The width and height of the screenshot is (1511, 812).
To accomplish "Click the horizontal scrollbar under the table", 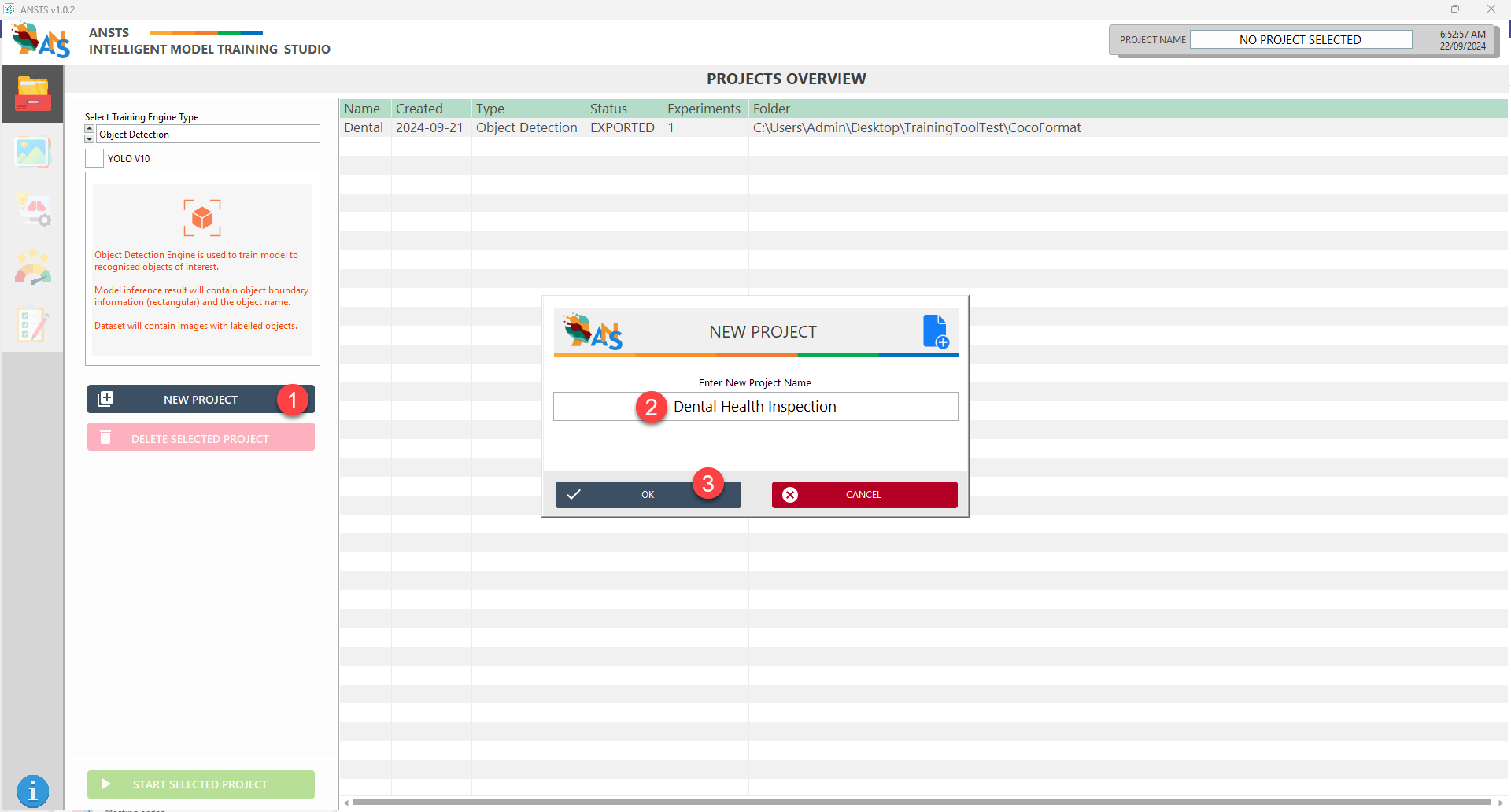I will point(921,803).
